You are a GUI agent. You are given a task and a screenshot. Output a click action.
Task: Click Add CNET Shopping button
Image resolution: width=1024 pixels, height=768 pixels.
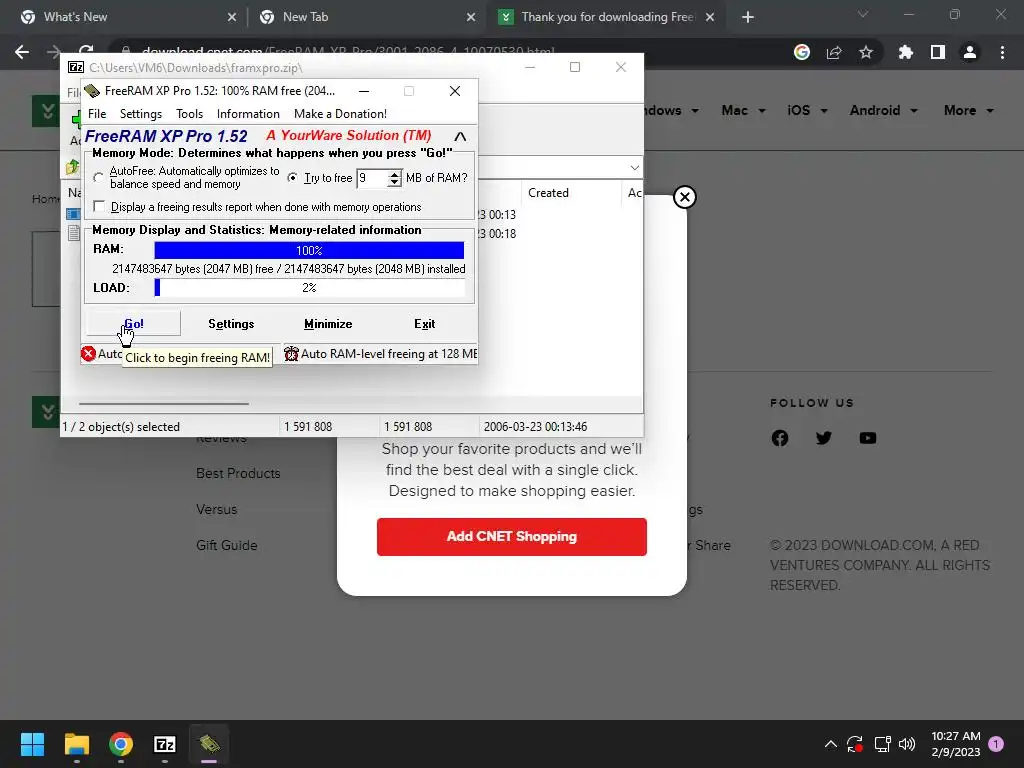[x=511, y=537]
